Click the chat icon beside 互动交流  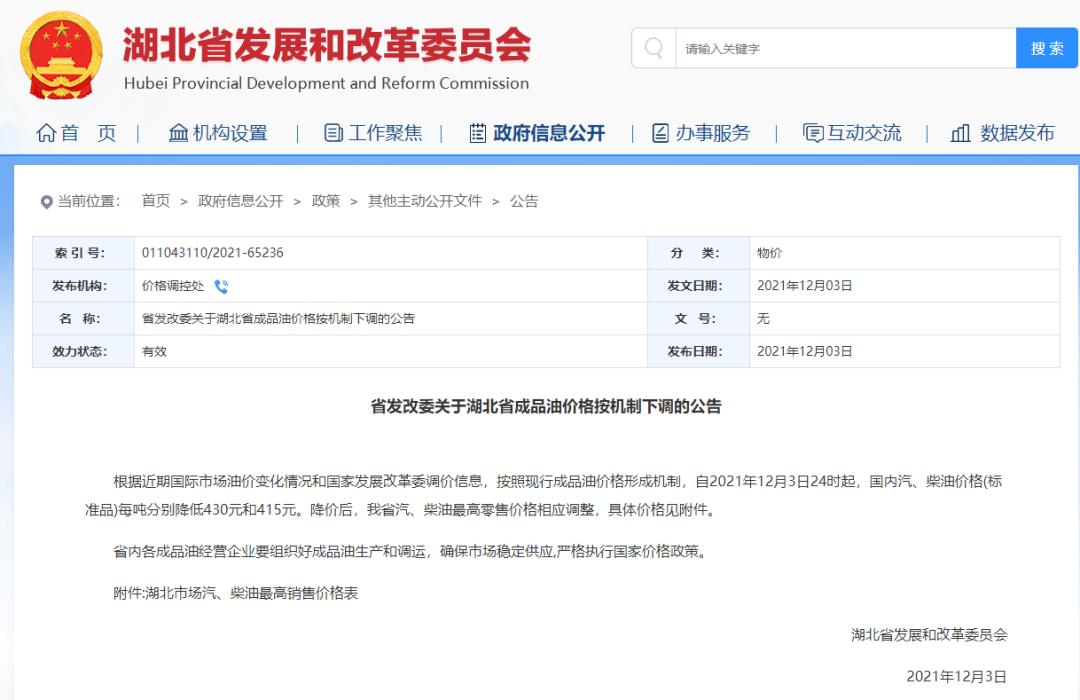[x=813, y=133]
